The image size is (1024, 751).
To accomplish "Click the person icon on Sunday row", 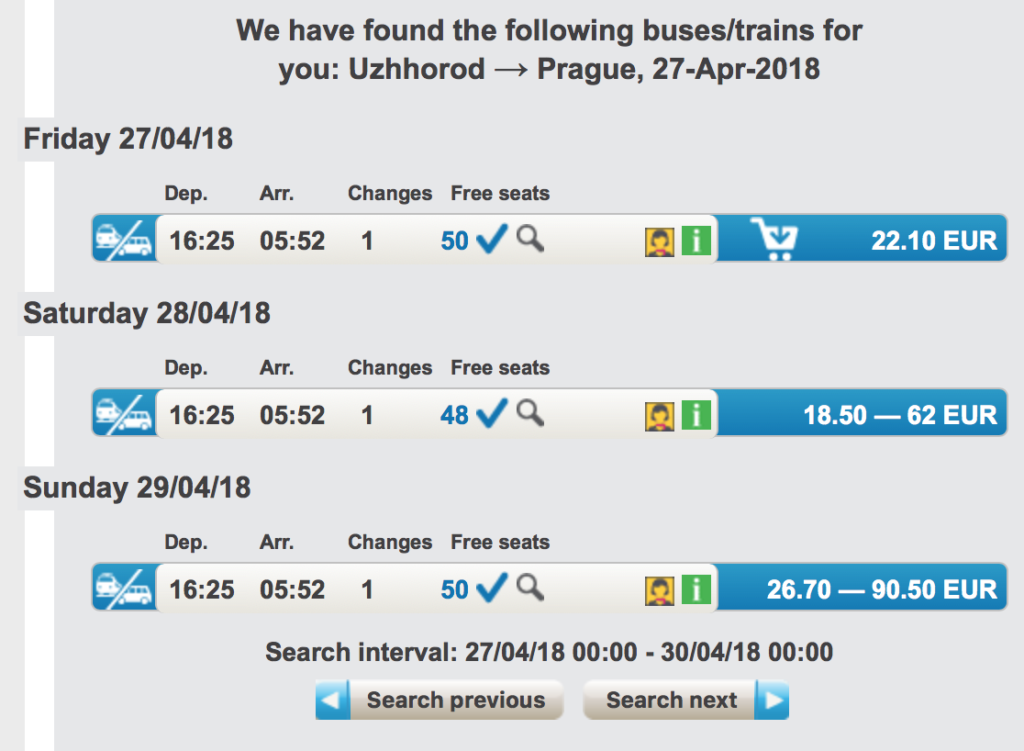I will point(659,590).
